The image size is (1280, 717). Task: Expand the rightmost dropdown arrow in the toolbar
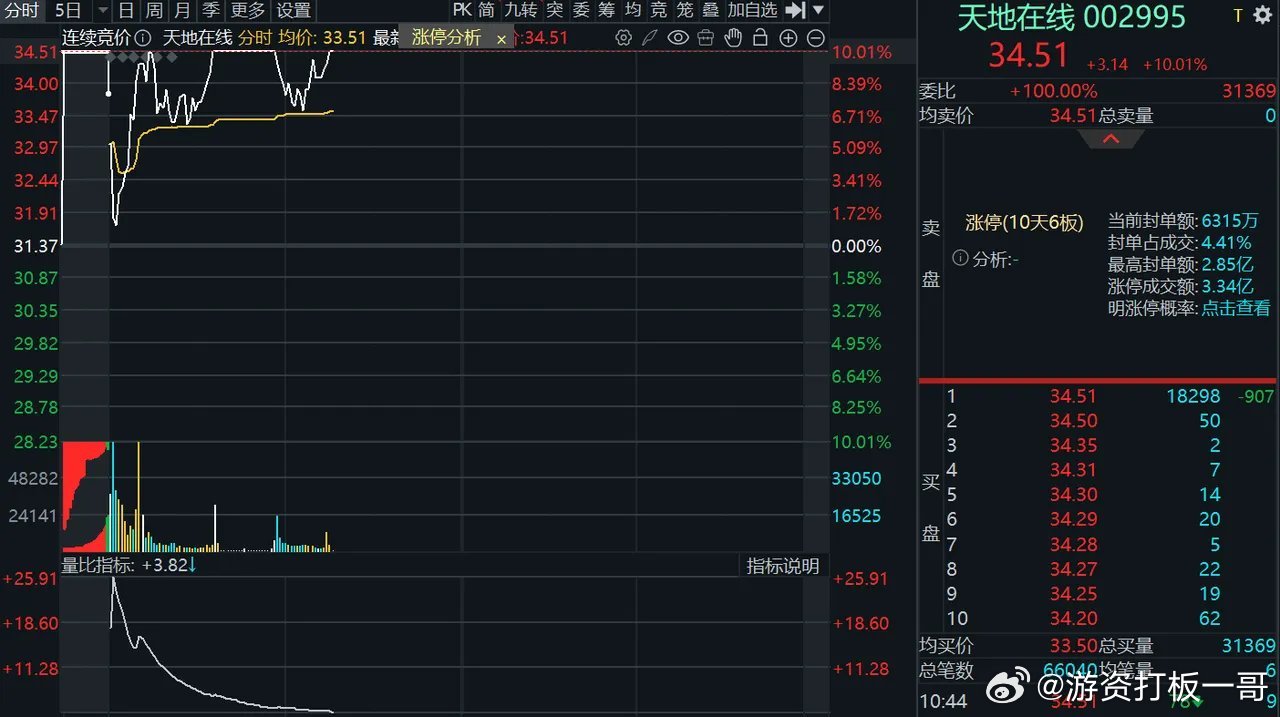tap(818, 10)
